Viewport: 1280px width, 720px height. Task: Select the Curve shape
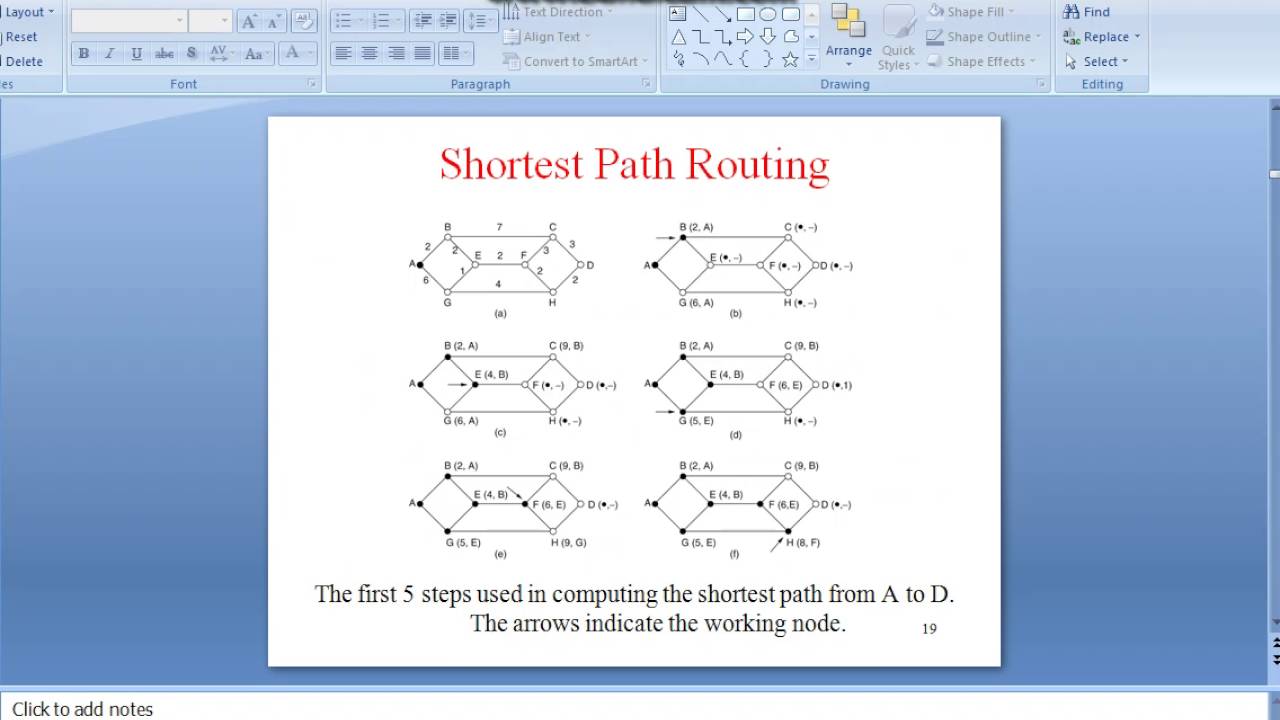tap(723, 59)
